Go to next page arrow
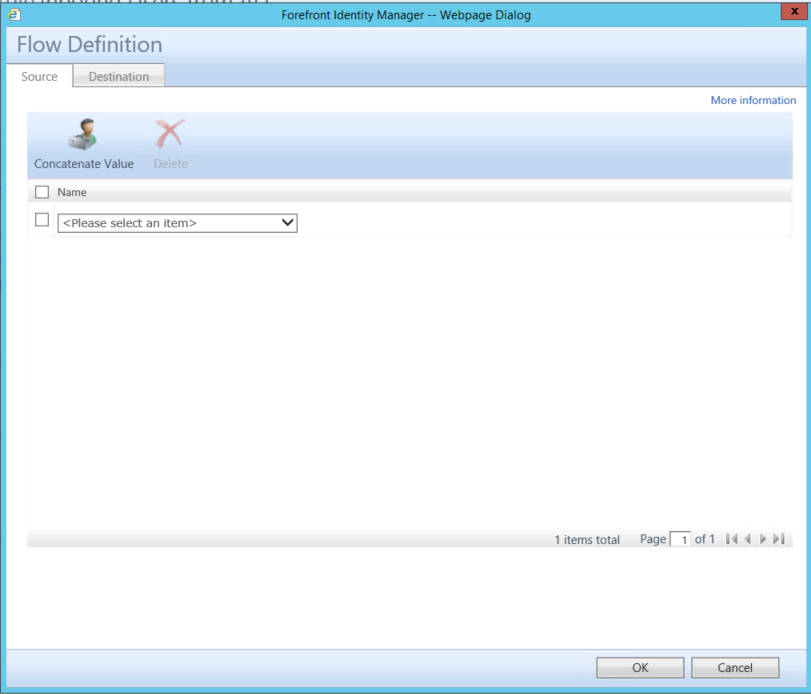This screenshot has width=811, height=694. tap(763, 539)
